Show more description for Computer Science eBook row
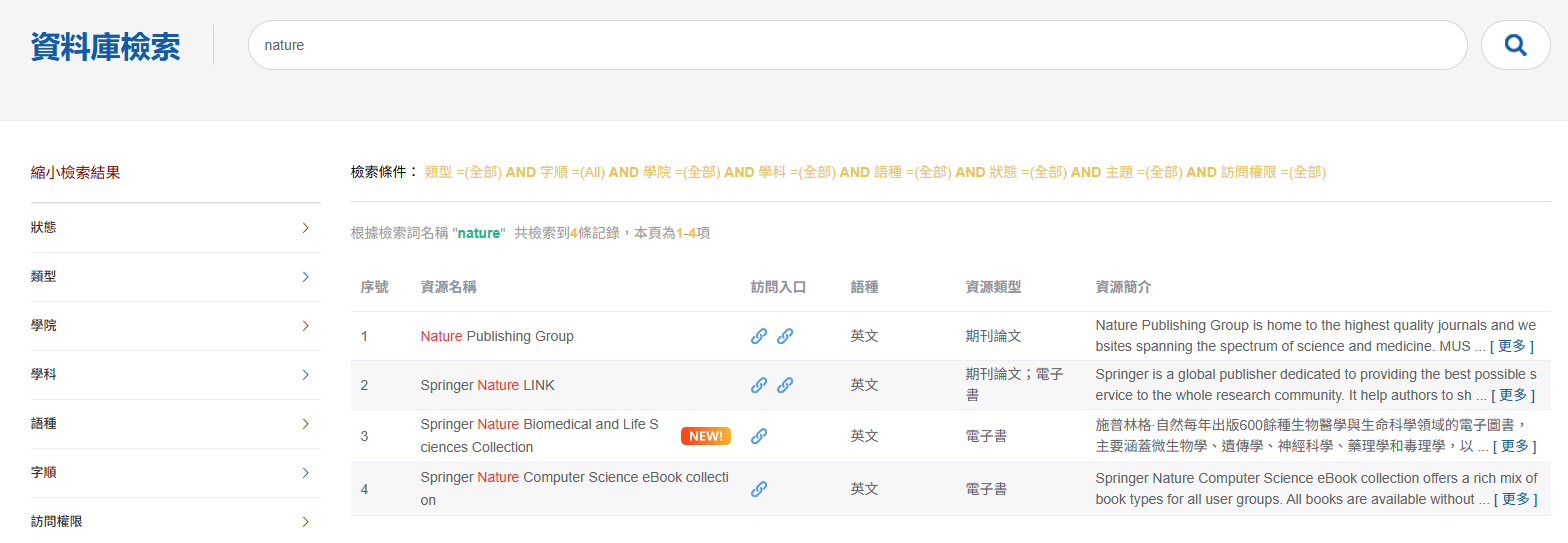This screenshot has height=543, width=1568. tap(1515, 499)
